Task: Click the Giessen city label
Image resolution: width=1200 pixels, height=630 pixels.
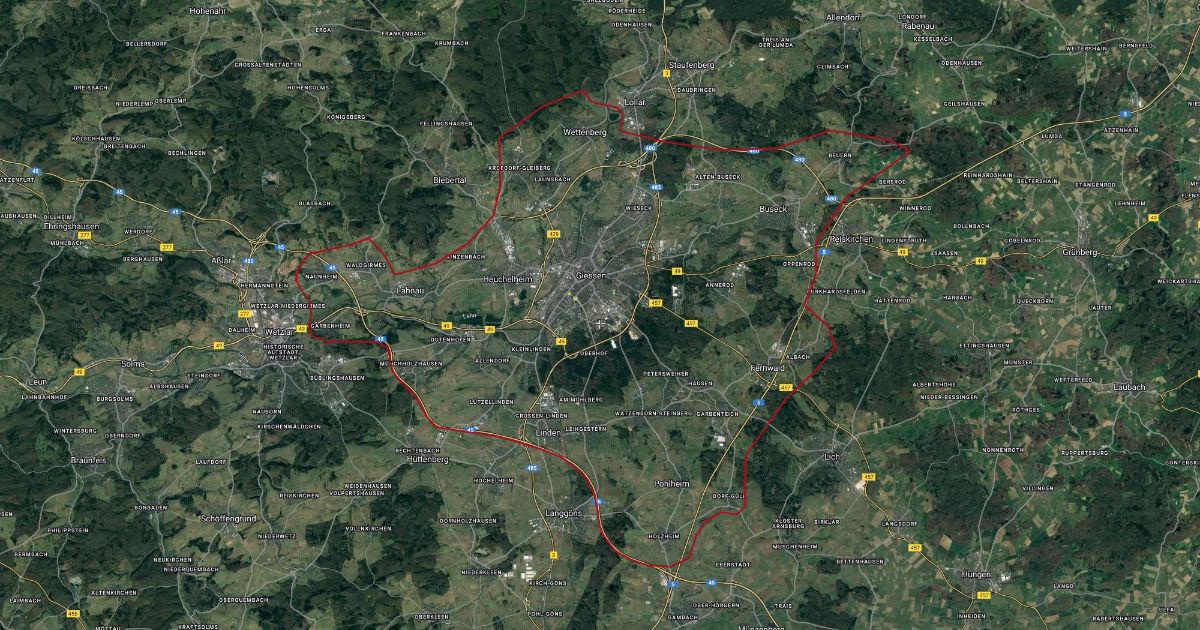Action: click(592, 275)
